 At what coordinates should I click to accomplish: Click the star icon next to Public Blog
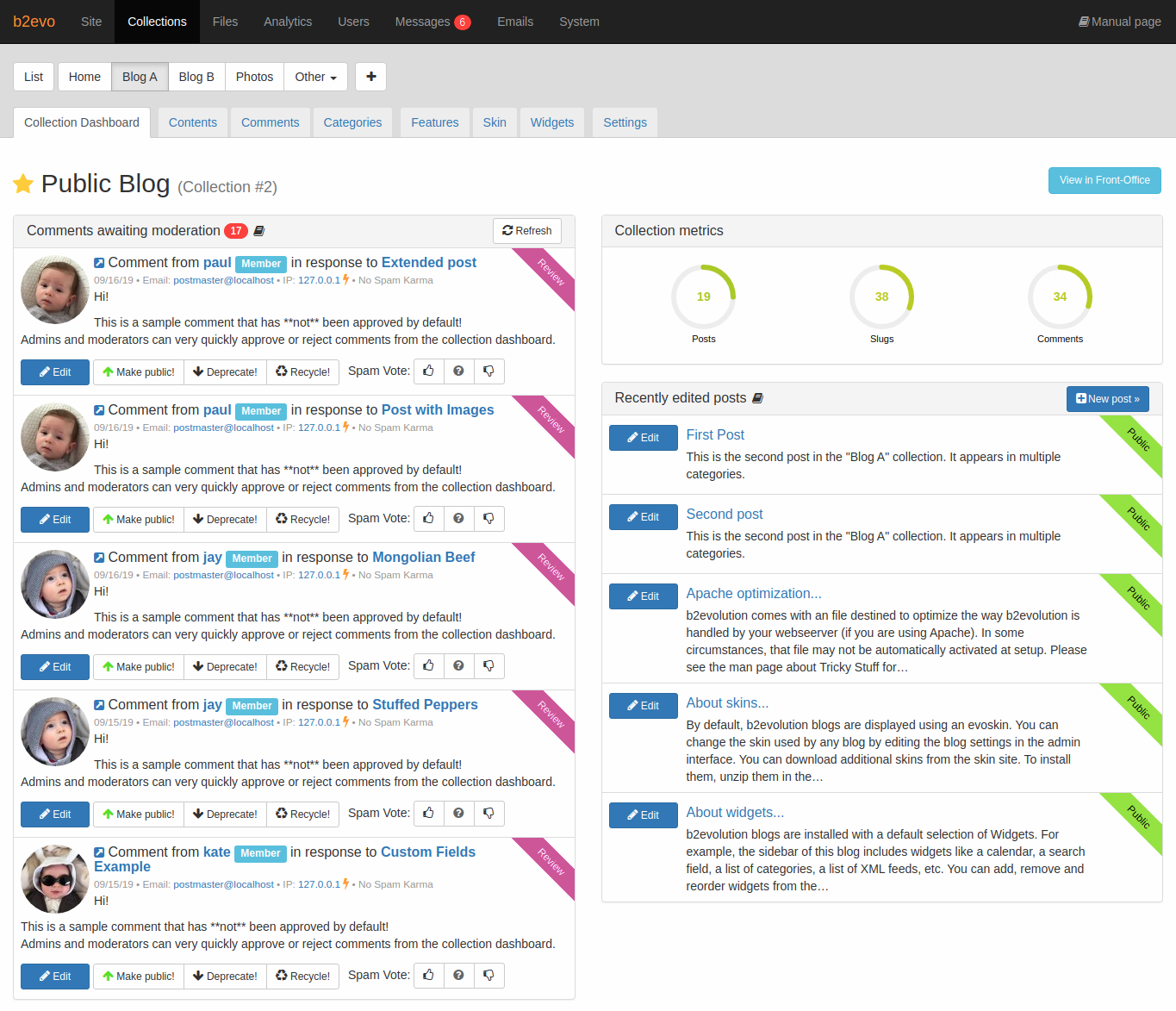point(23,184)
